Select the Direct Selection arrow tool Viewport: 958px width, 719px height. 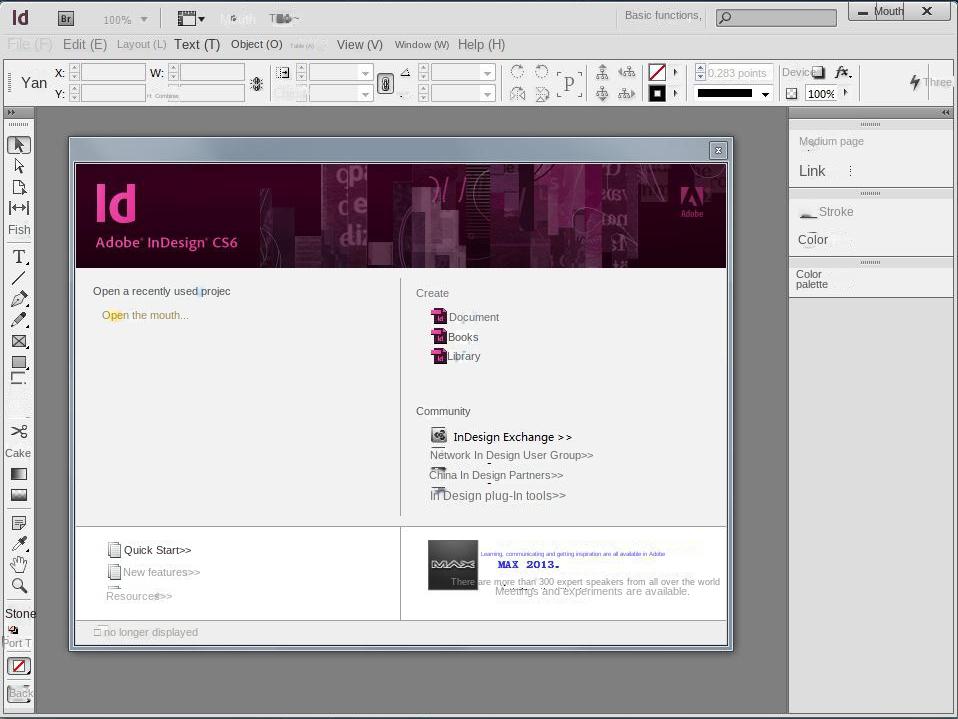[19, 166]
